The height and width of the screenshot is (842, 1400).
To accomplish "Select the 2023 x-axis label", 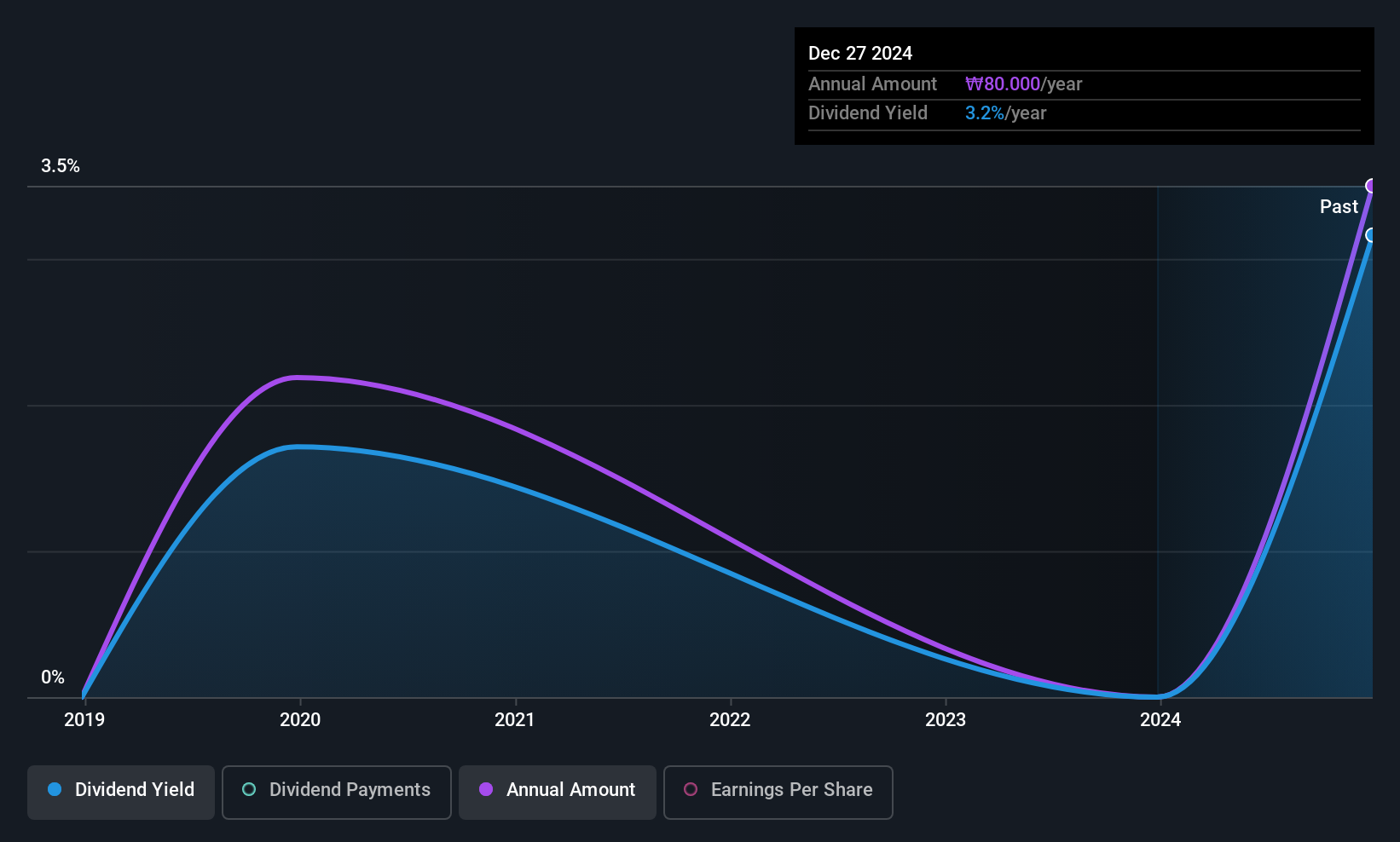I will pos(946,720).
